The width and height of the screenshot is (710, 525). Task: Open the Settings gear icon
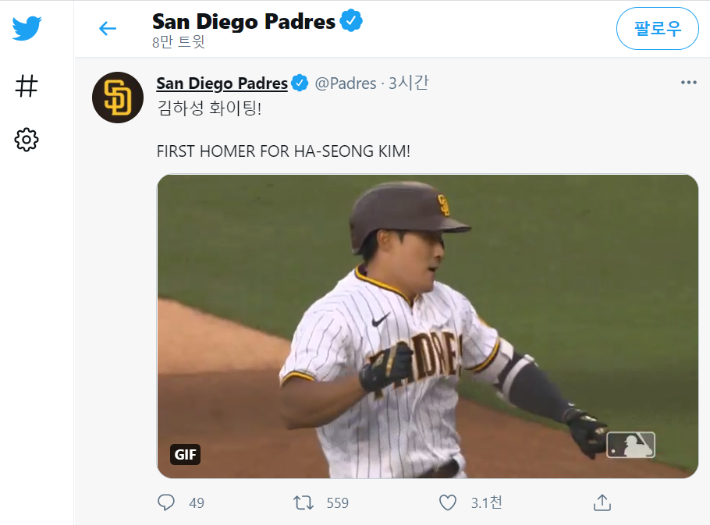[27, 140]
